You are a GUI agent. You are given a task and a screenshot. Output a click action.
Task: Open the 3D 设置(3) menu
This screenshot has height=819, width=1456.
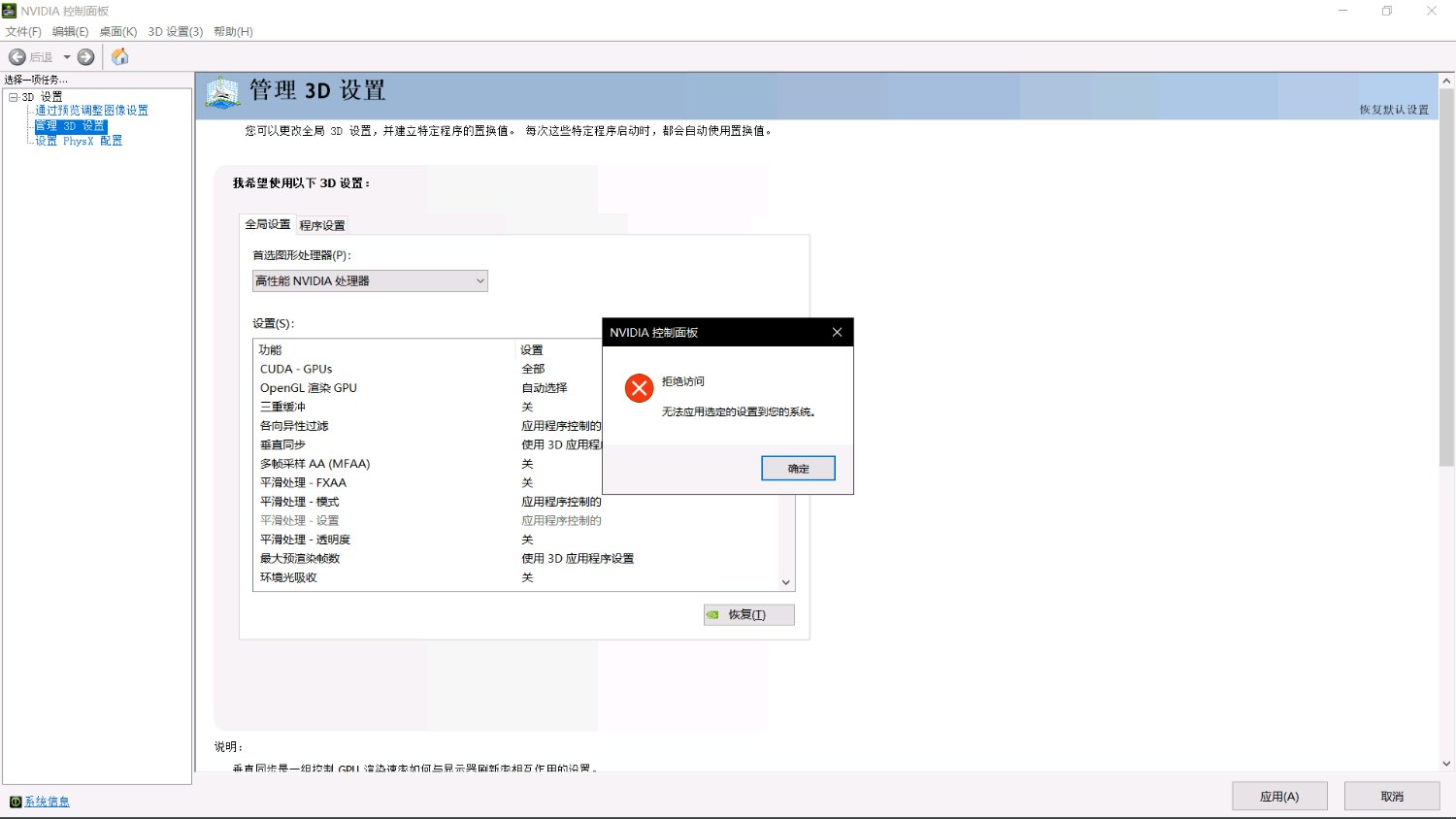click(176, 32)
